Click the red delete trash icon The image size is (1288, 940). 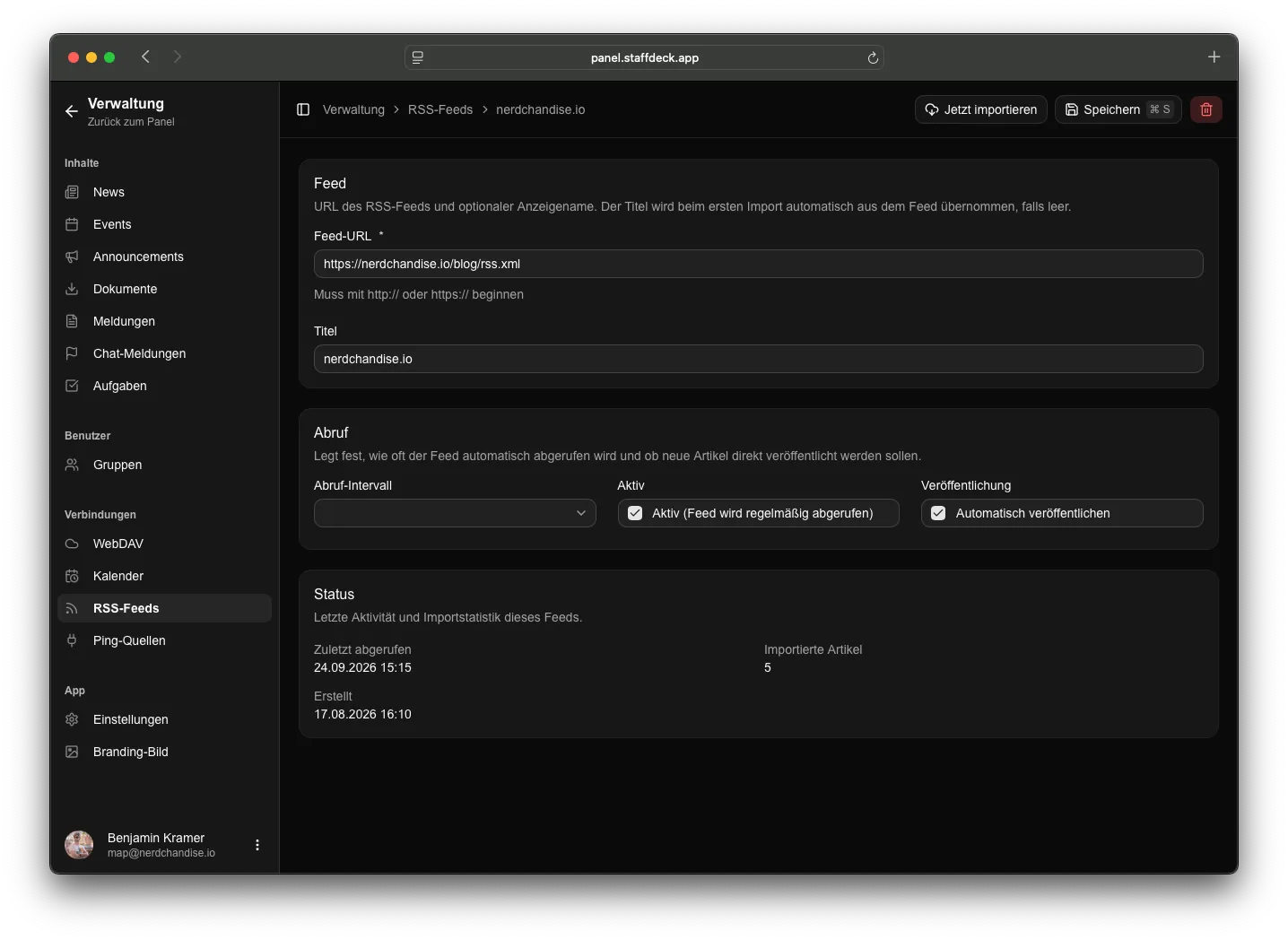coord(1206,109)
